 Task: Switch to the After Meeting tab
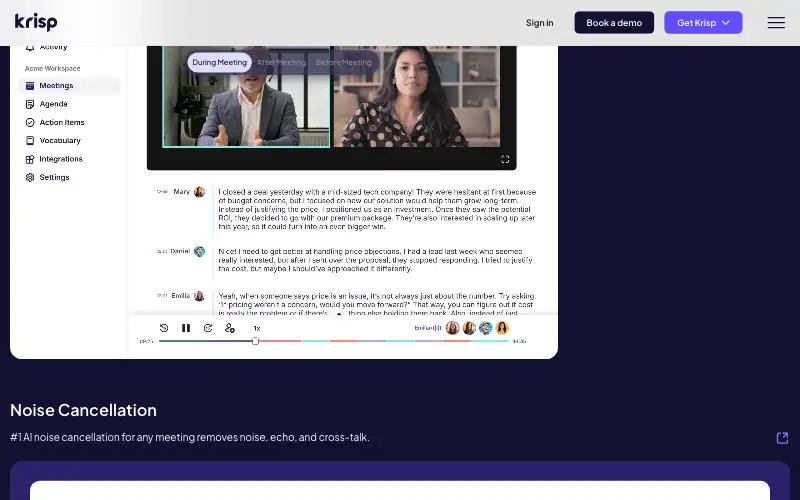tap(281, 62)
